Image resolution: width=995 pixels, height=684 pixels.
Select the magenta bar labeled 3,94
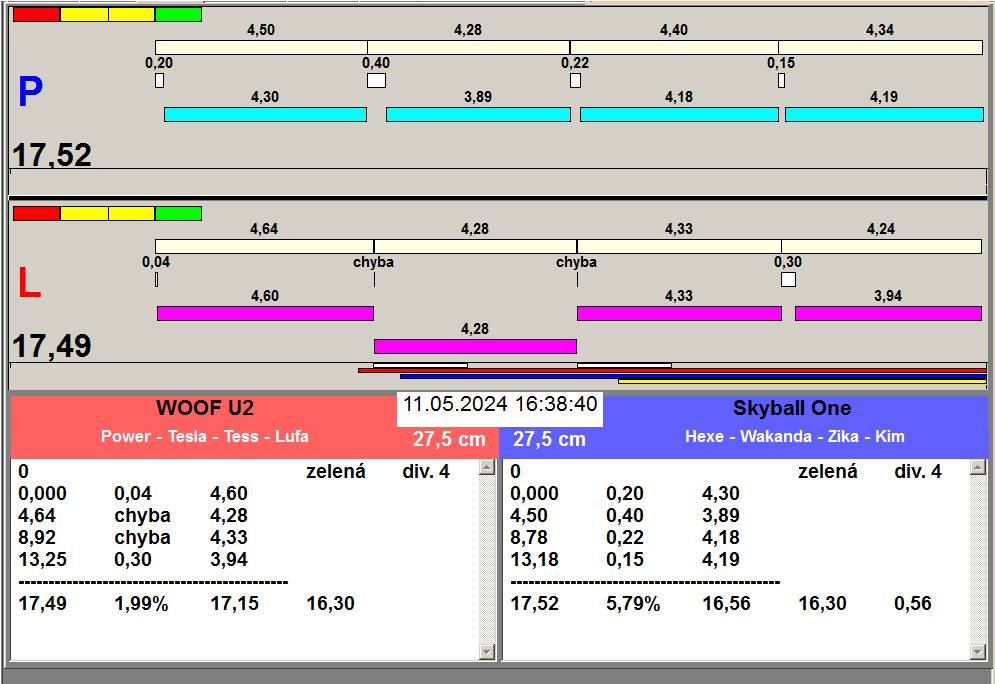[888, 313]
